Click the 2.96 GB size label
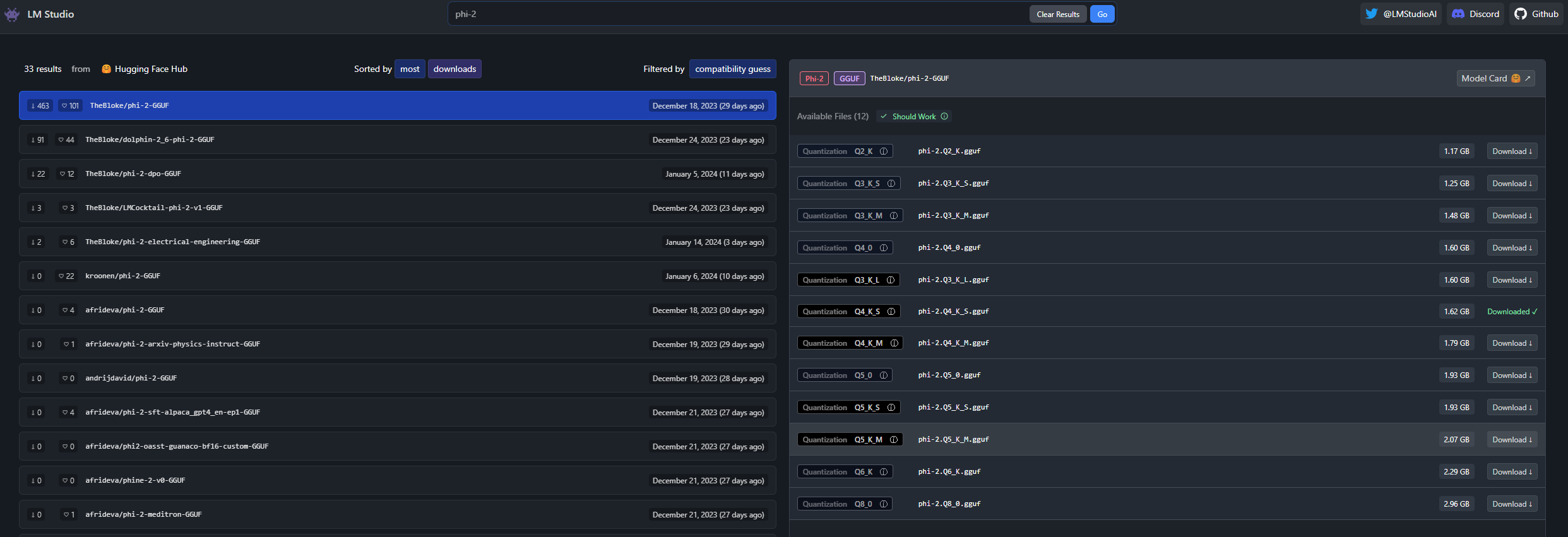Screen dimensions: 1568x537 [1456, 504]
